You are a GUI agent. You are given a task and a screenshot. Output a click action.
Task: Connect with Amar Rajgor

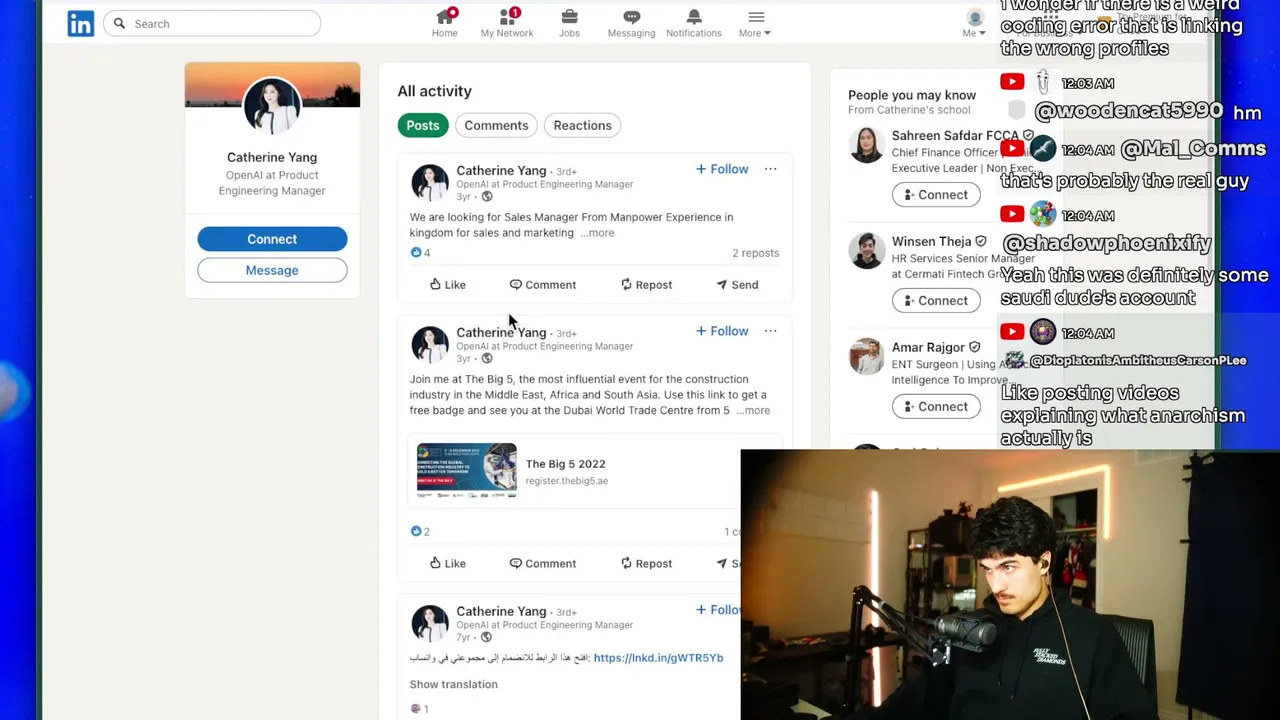coord(936,407)
